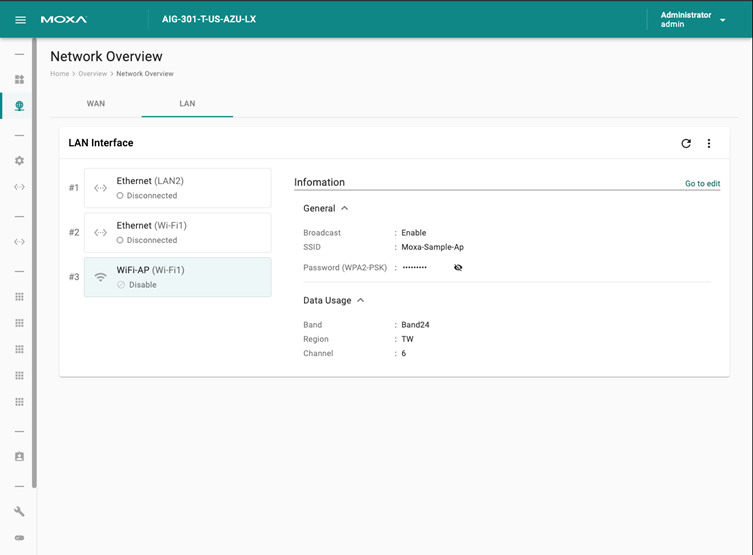
Task: Select Ethernet (Wi-Fi1) interface card
Action: [178, 232]
